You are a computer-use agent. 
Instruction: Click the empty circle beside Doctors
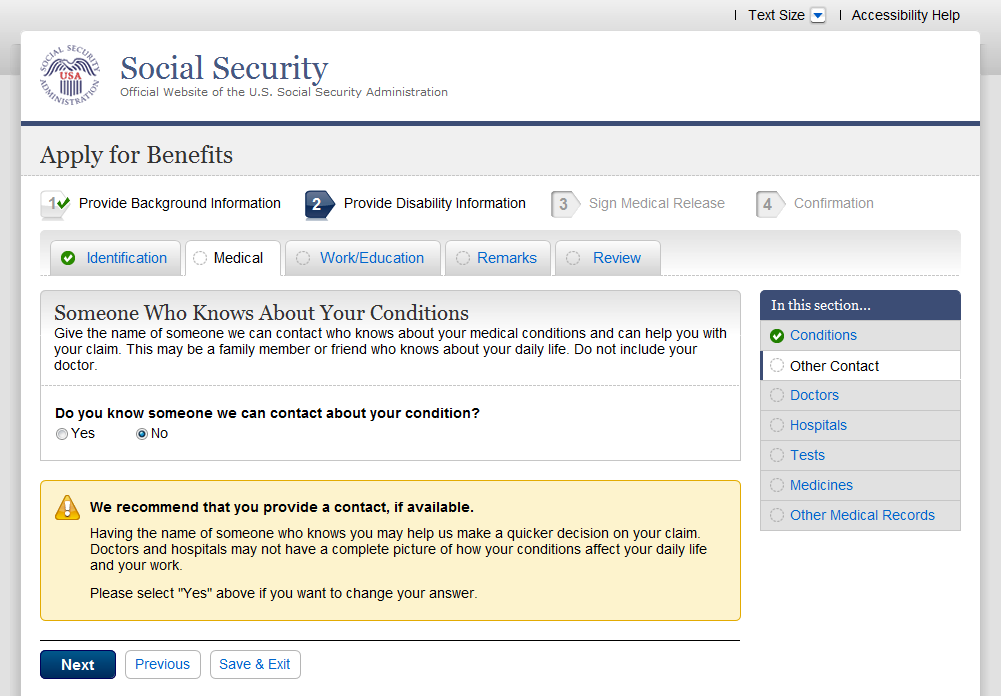point(777,395)
